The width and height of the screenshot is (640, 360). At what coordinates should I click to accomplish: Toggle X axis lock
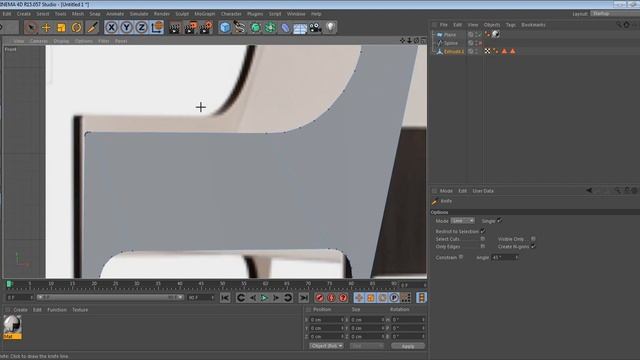[111, 27]
